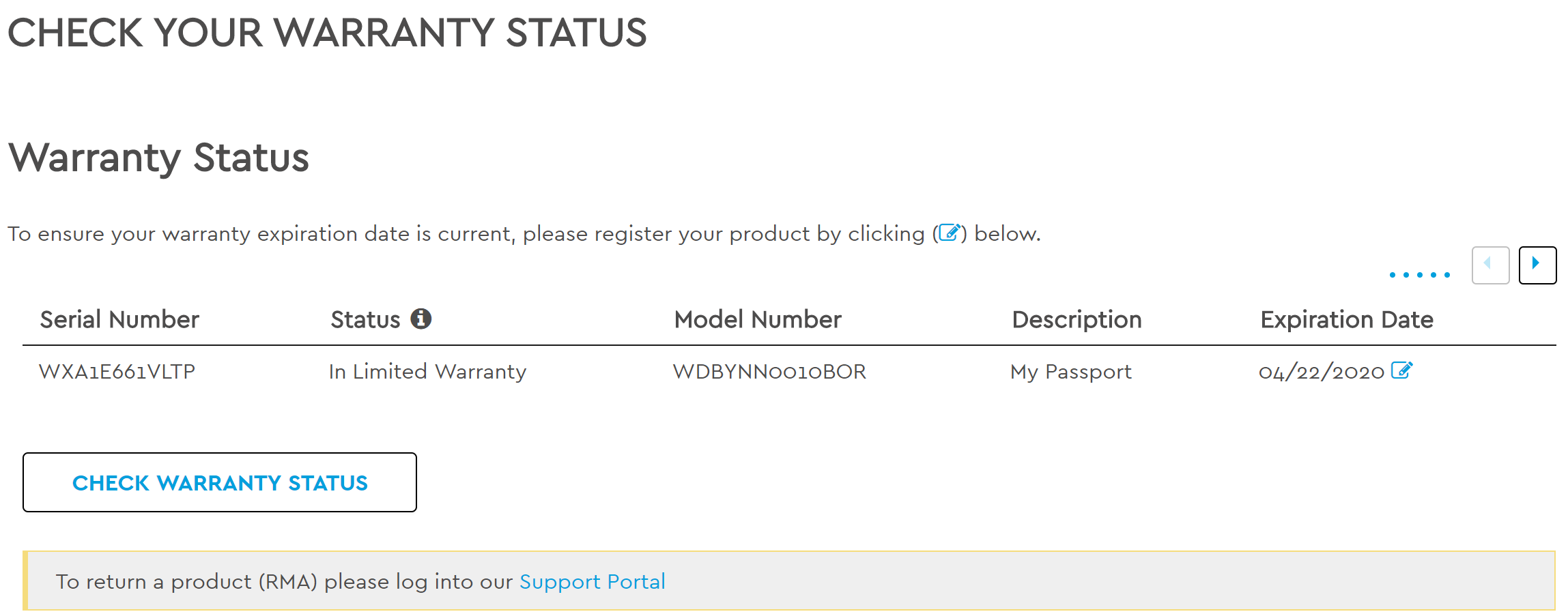Click the My Passport description cell

[x=1070, y=372]
